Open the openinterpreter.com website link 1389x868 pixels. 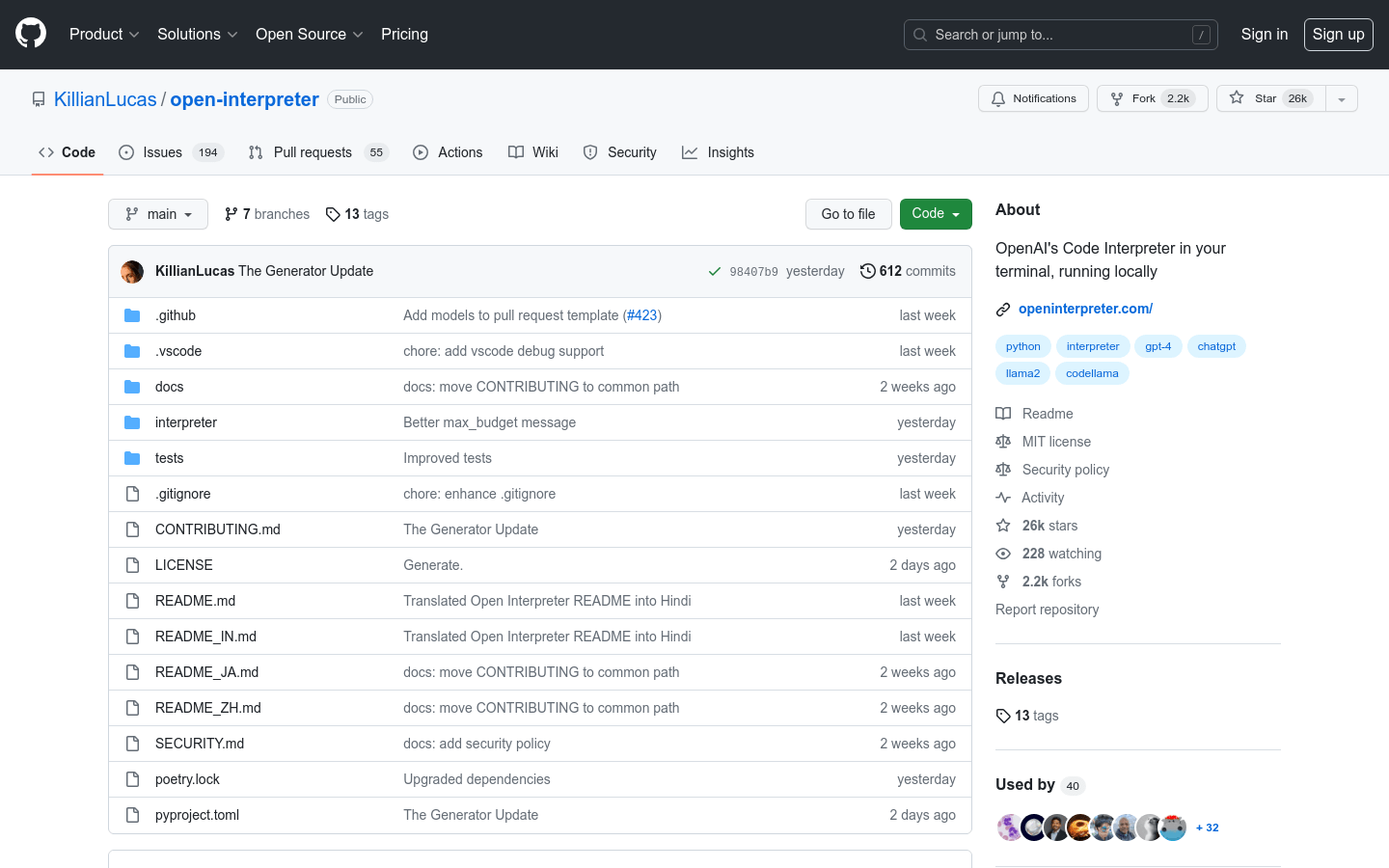pyautogui.click(x=1085, y=309)
